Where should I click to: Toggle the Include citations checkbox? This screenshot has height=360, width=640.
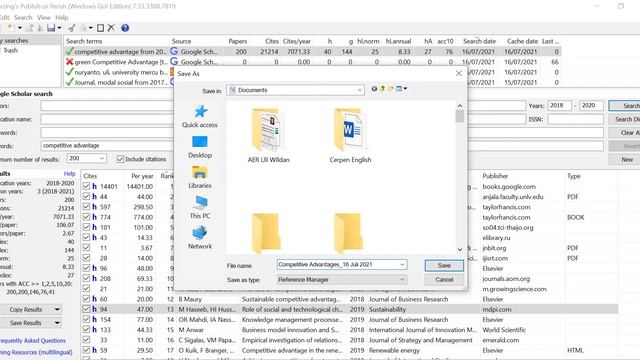tap(120, 159)
